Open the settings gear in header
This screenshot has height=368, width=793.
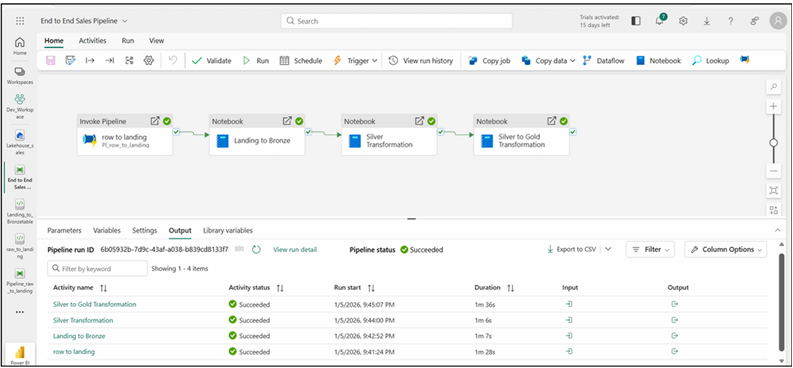coord(683,21)
